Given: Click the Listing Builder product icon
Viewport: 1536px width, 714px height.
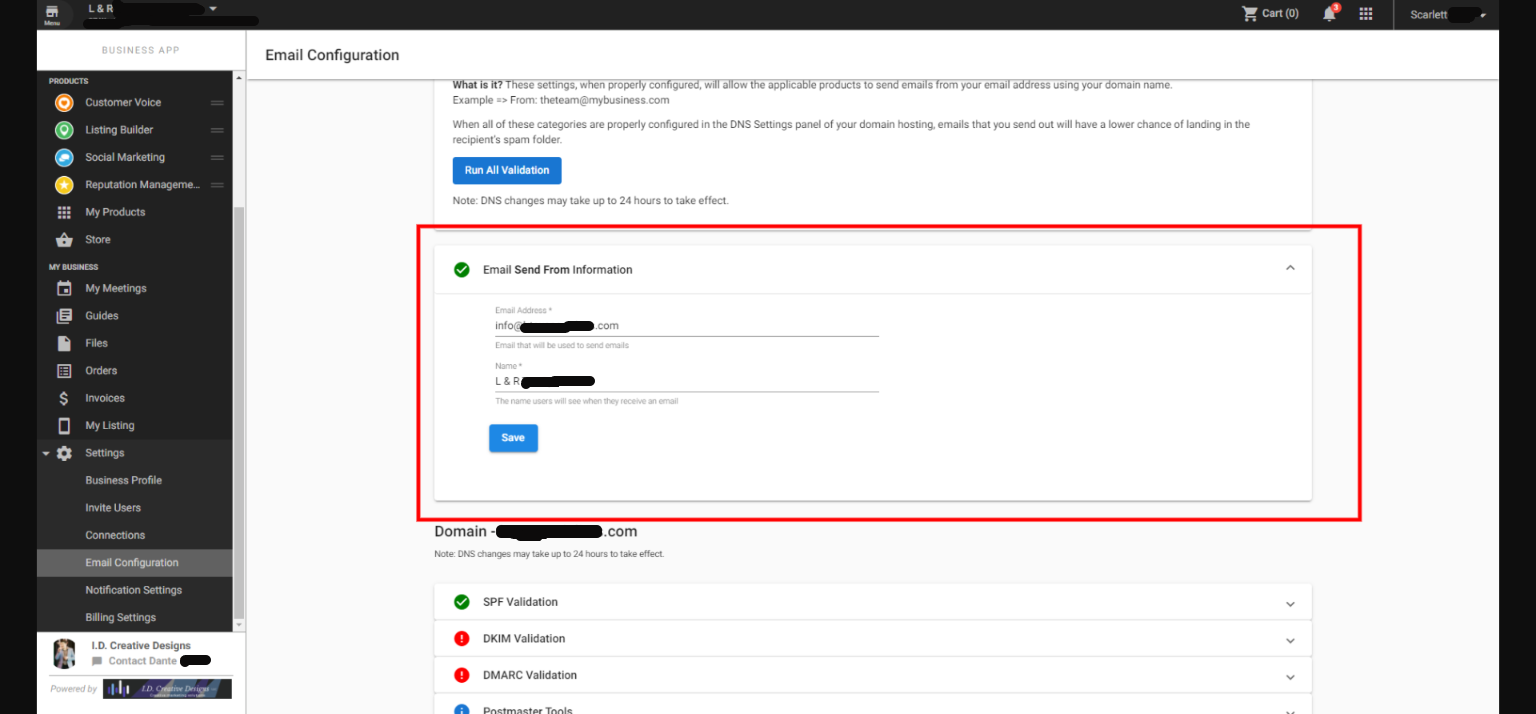Looking at the screenshot, I should 64,130.
